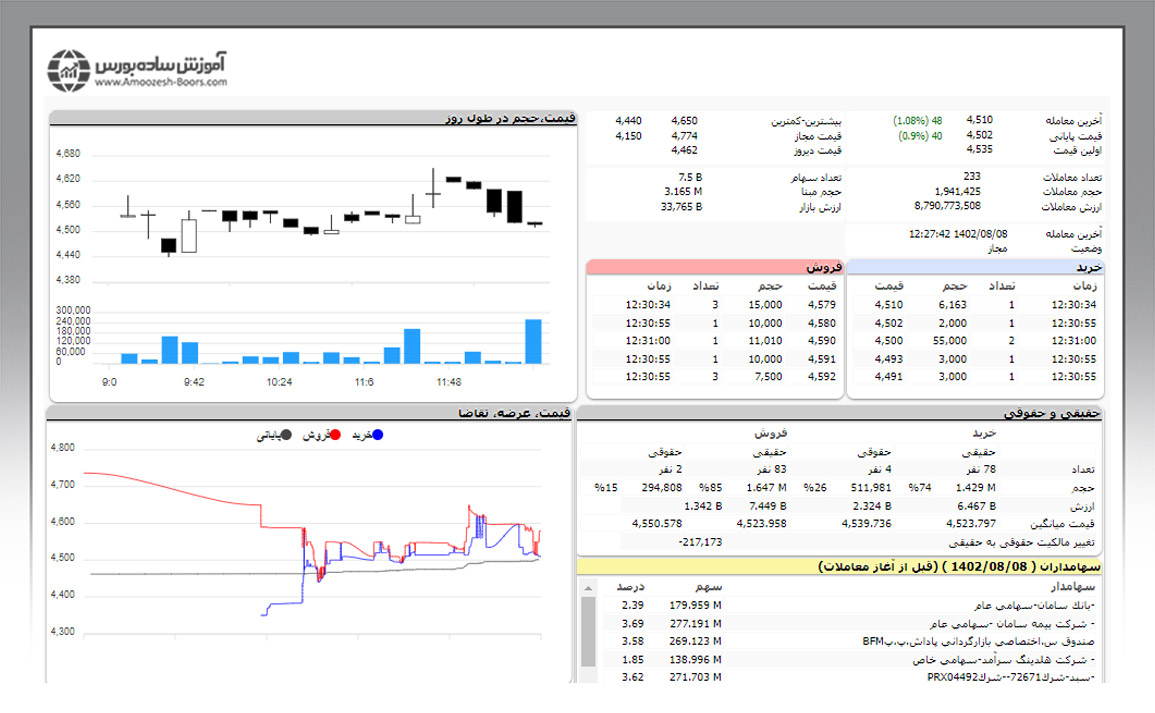Click the قیمت، عرضه، تقاضا chart title bar

tap(310, 412)
